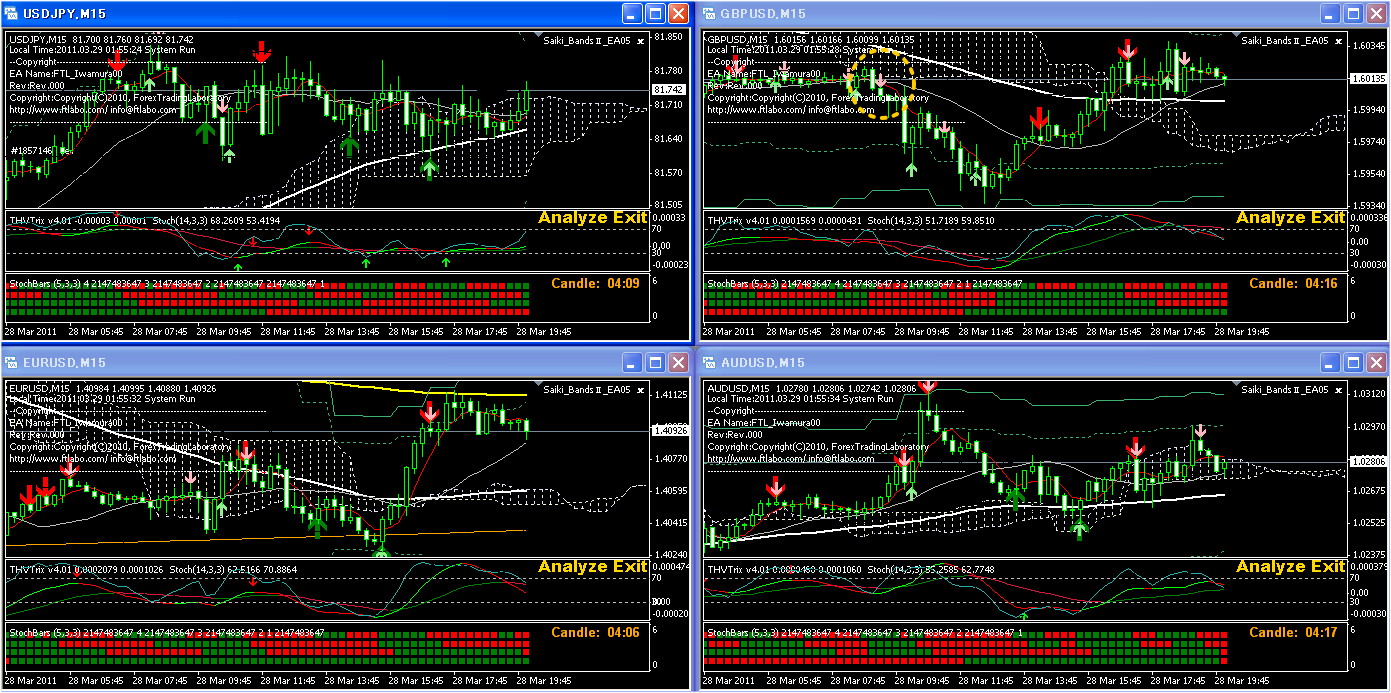
Task: Click the EA status cross in USDJPY chart
Action: coord(639,40)
